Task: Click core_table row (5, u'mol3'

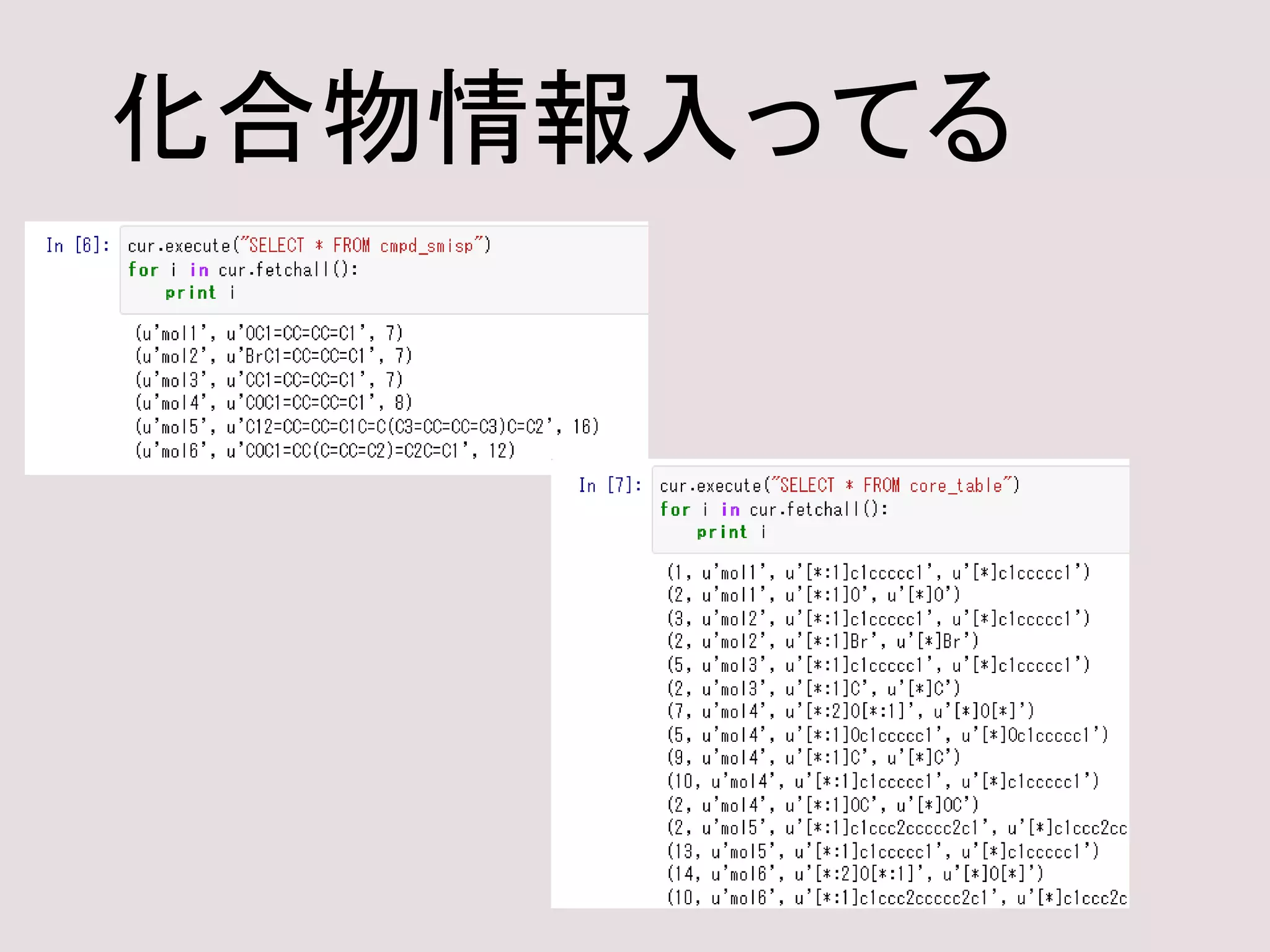Action: [x=878, y=665]
